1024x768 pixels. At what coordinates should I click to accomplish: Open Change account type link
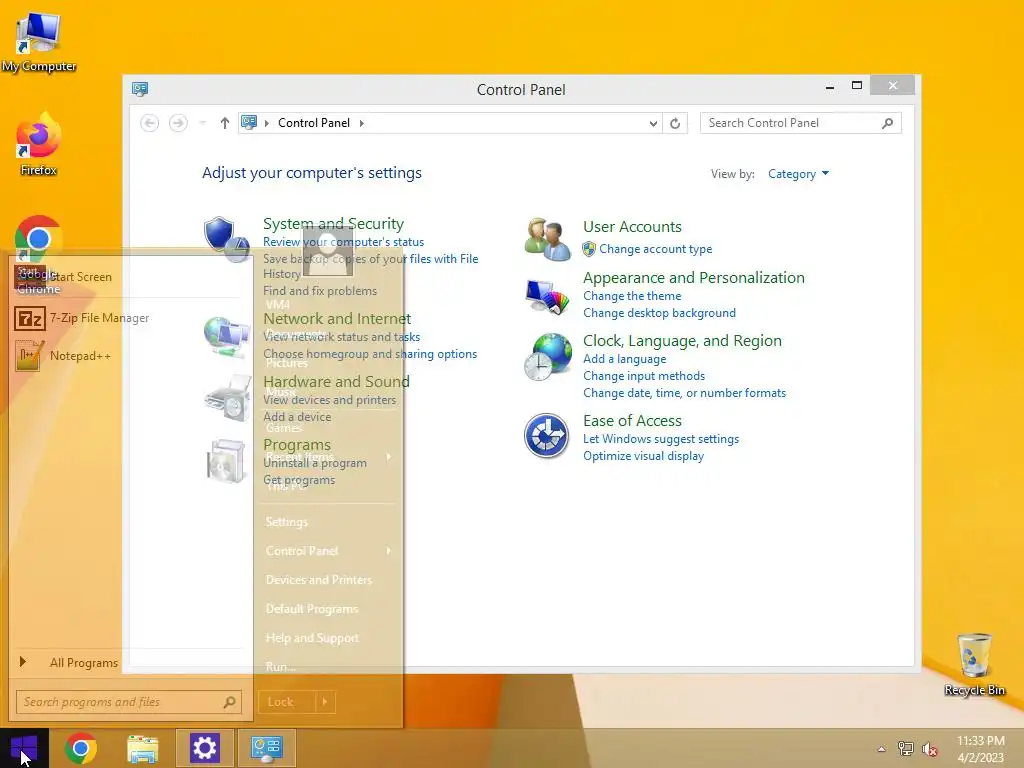click(655, 249)
